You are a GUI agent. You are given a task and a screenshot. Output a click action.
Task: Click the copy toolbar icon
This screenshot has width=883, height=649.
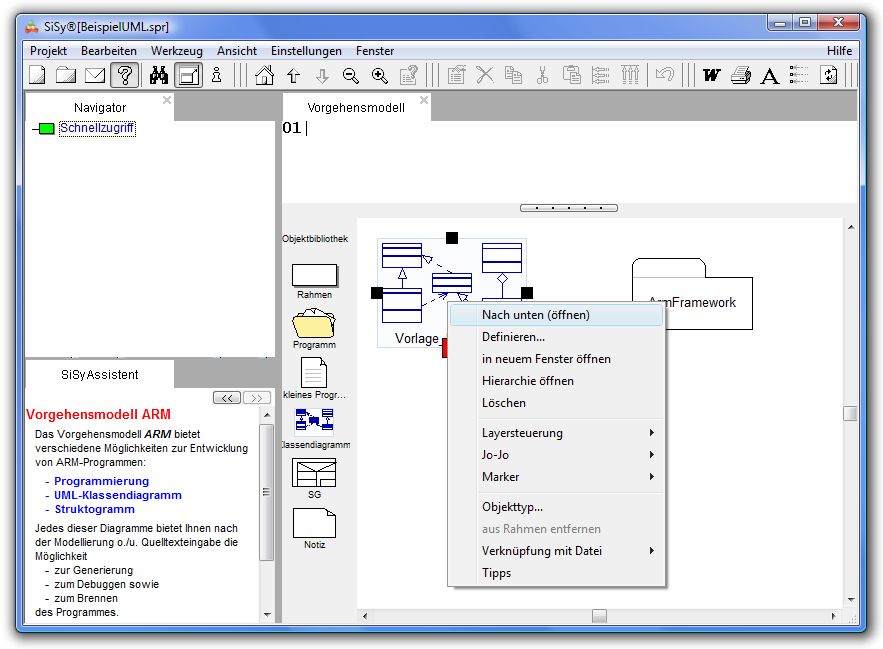[514, 75]
